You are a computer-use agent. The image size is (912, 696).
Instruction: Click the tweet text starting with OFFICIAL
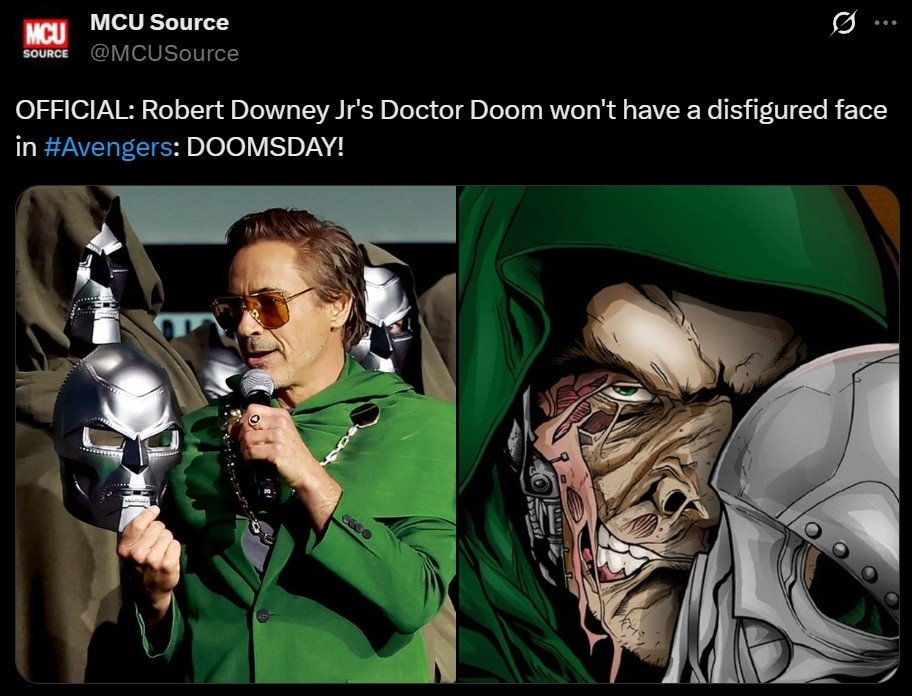pyautogui.click(x=451, y=128)
